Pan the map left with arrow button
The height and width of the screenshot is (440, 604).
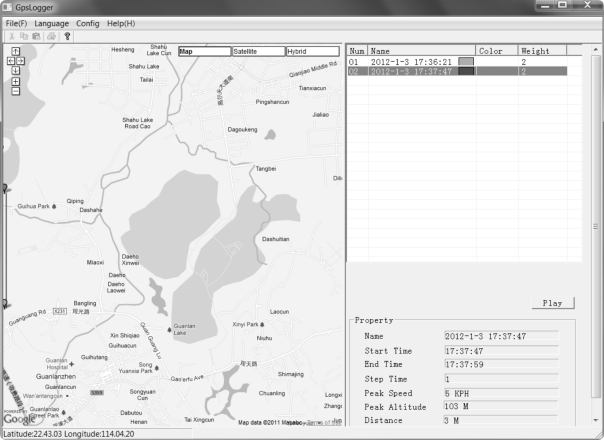point(11,61)
